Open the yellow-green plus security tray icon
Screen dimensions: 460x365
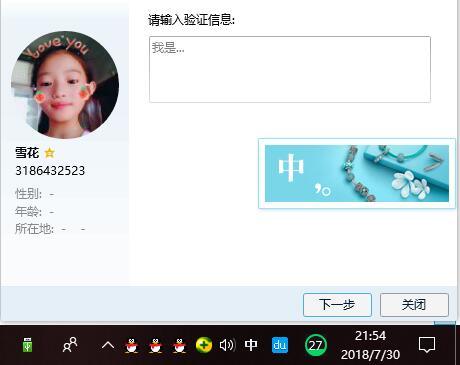(x=204, y=345)
